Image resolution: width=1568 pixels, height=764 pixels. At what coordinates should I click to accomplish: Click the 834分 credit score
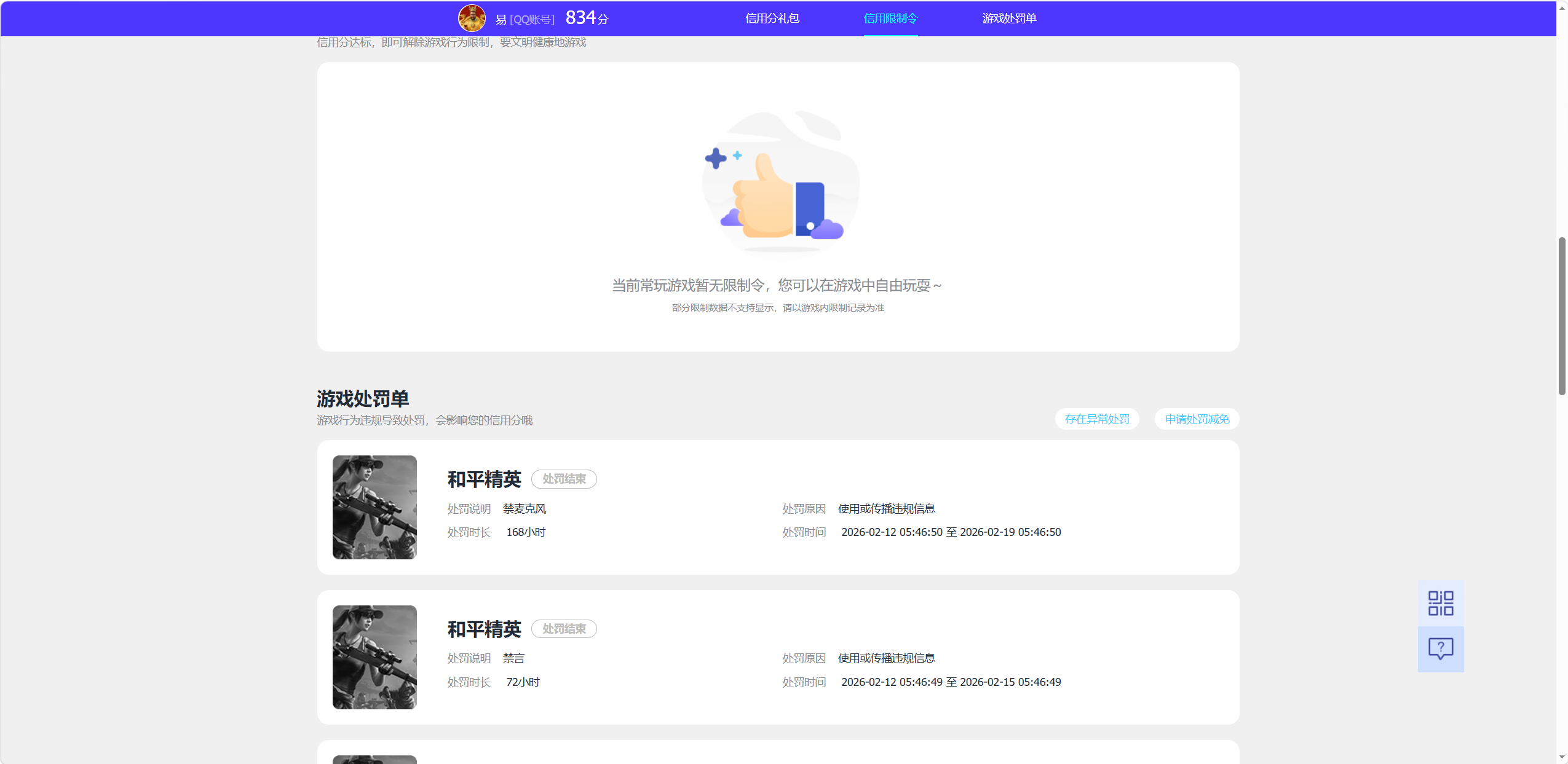[x=587, y=18]
